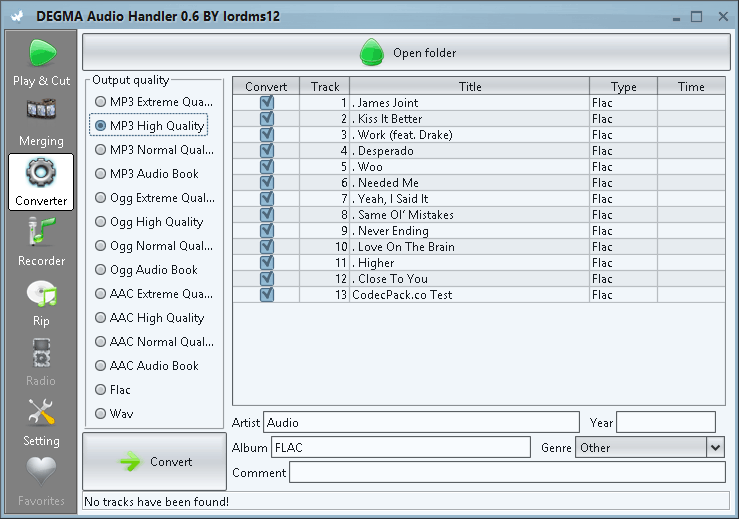
Task: Uncheck convert for Higher
Action: pos(267,263)
